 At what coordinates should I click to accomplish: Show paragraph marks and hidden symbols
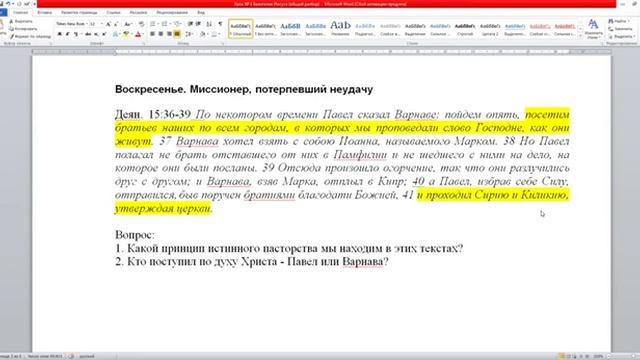coord(220,24)
